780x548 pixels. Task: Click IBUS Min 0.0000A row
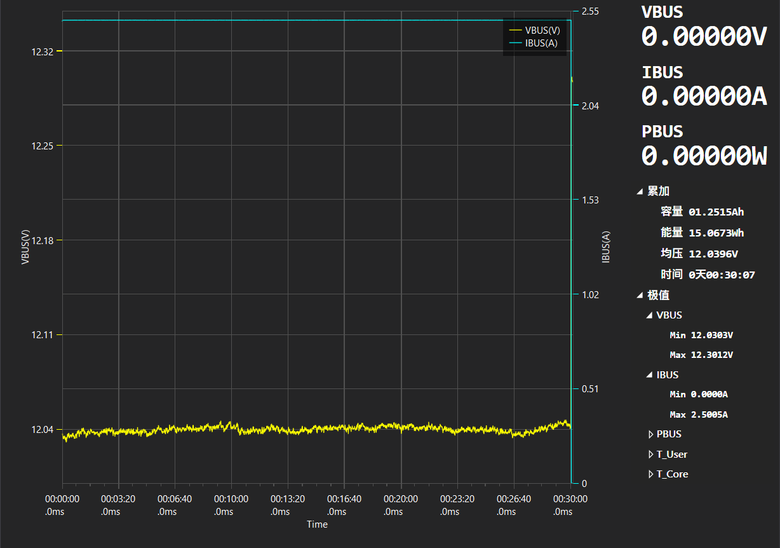(x=698, y=394)
